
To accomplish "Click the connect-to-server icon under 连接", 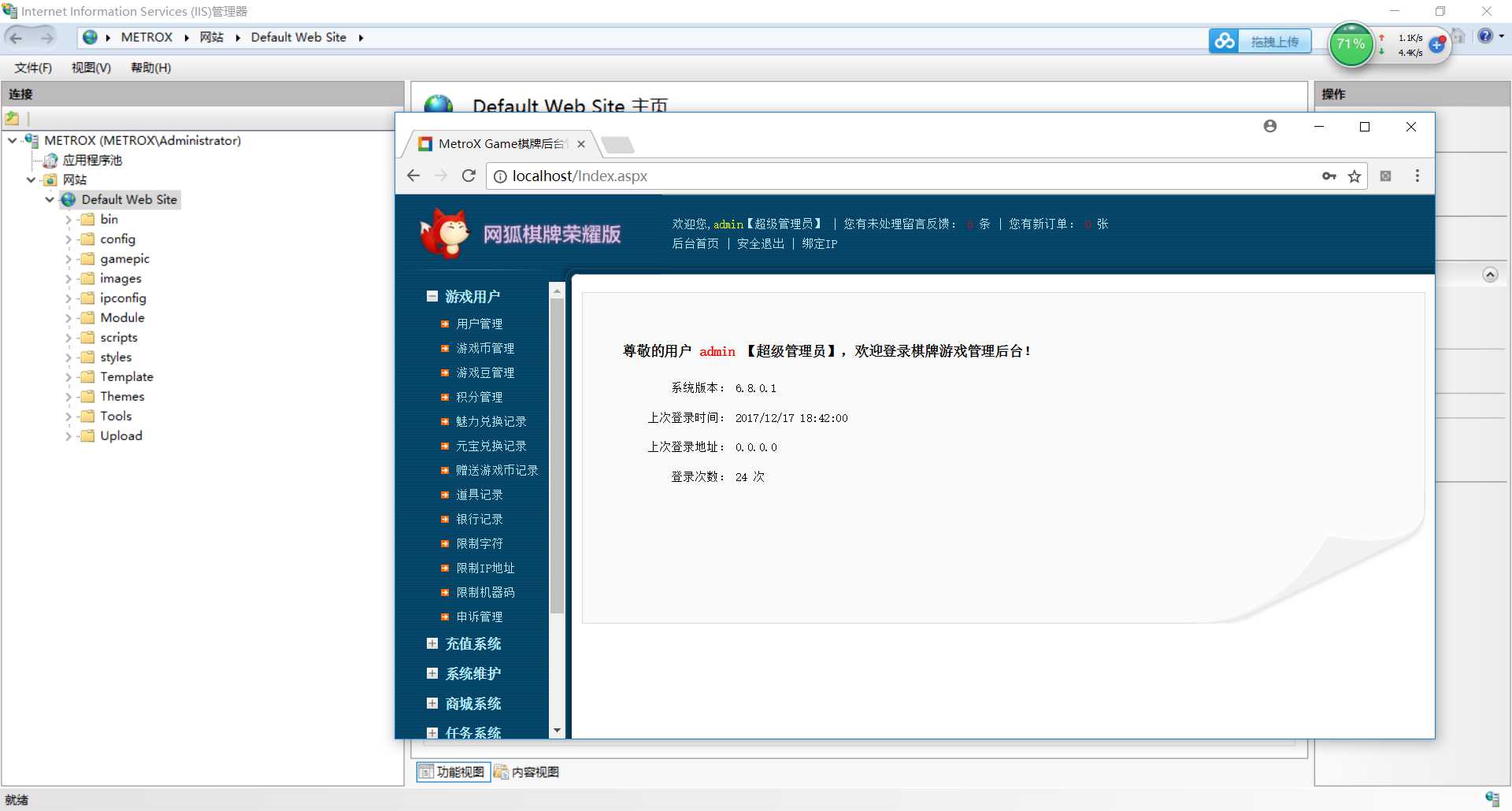I will 13,118.
